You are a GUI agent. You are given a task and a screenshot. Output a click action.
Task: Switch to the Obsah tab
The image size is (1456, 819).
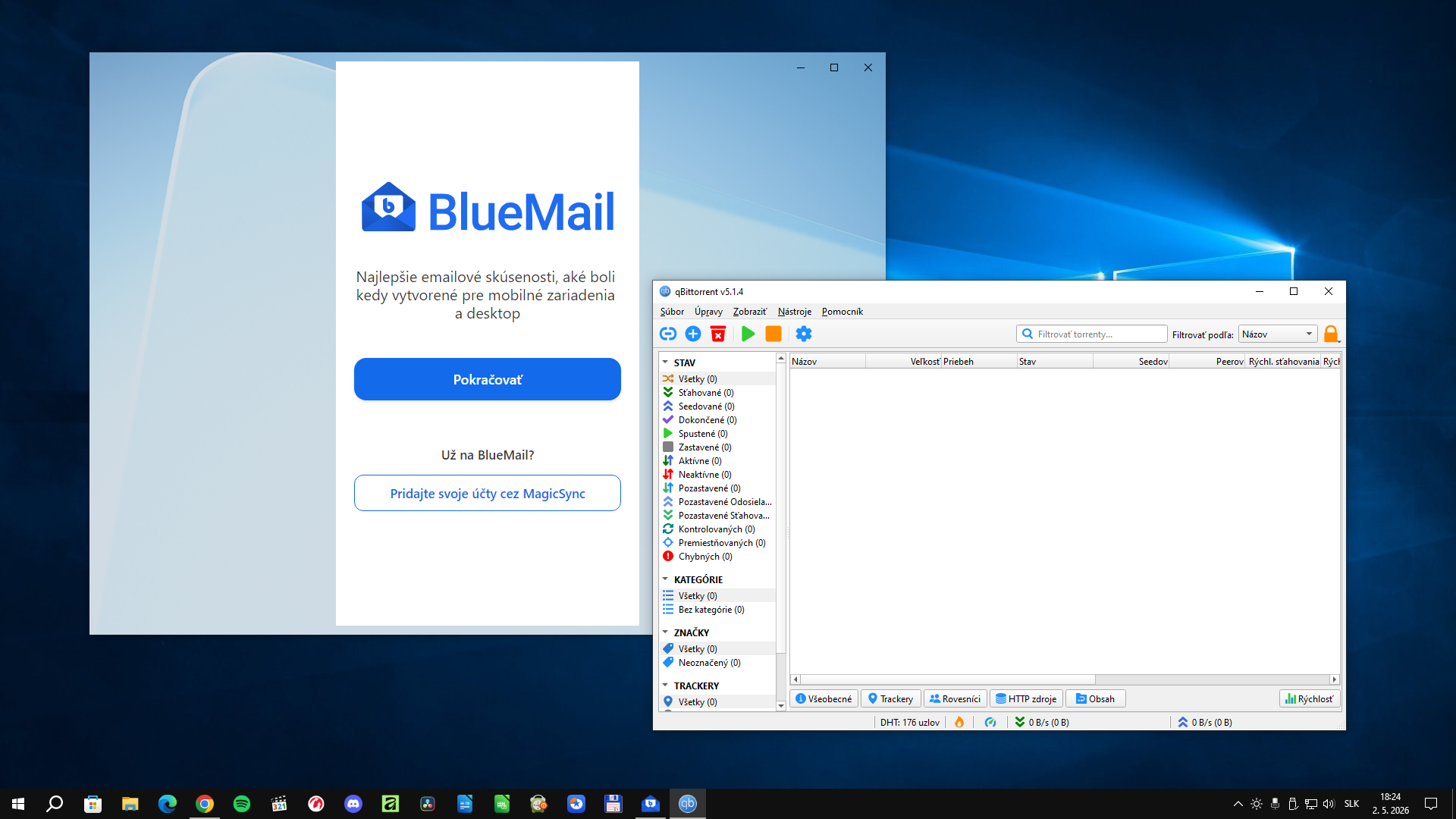coord(1096,699)
